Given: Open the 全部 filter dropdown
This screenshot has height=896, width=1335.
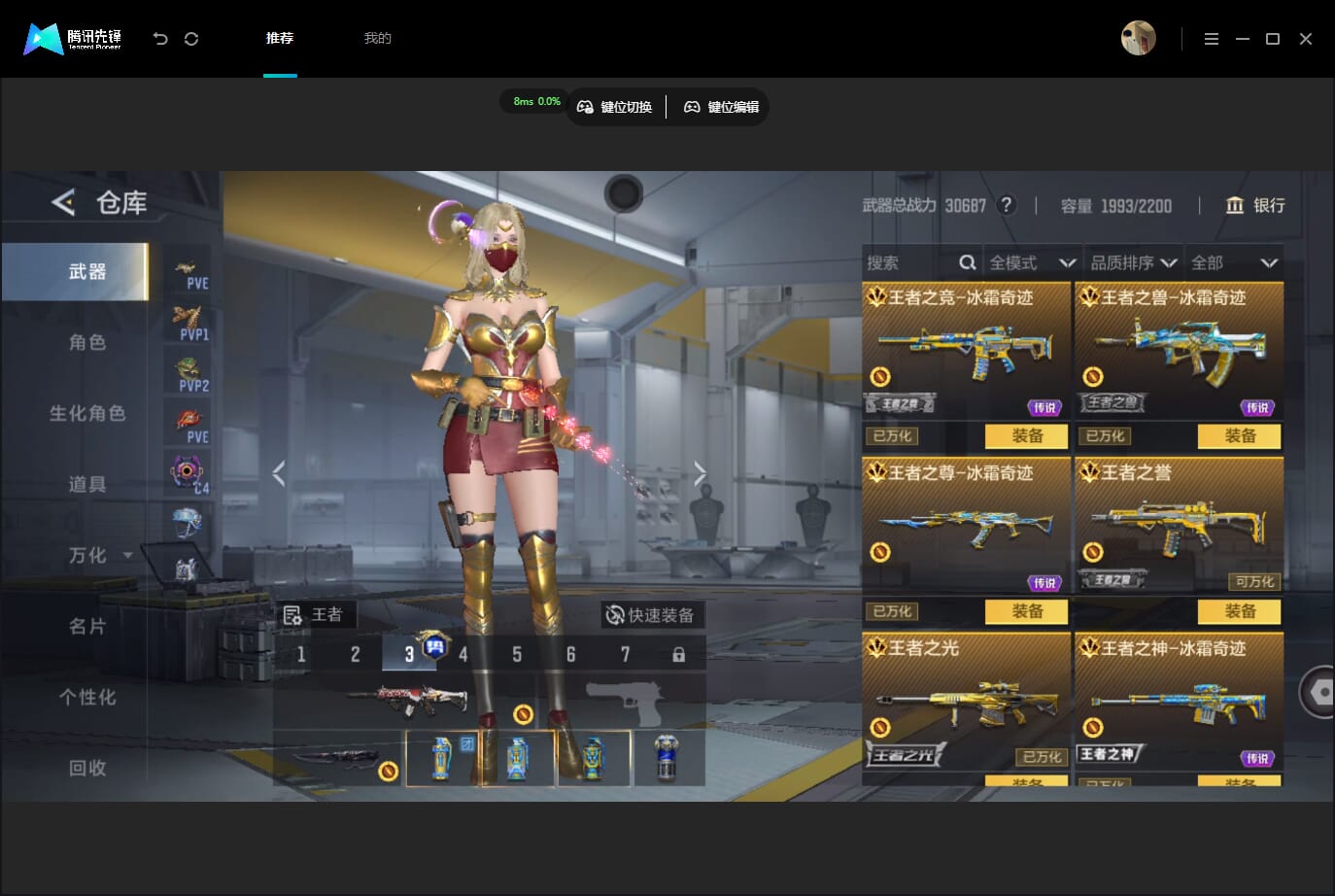Looking at the screenshot, I should tap(1234, 262).
